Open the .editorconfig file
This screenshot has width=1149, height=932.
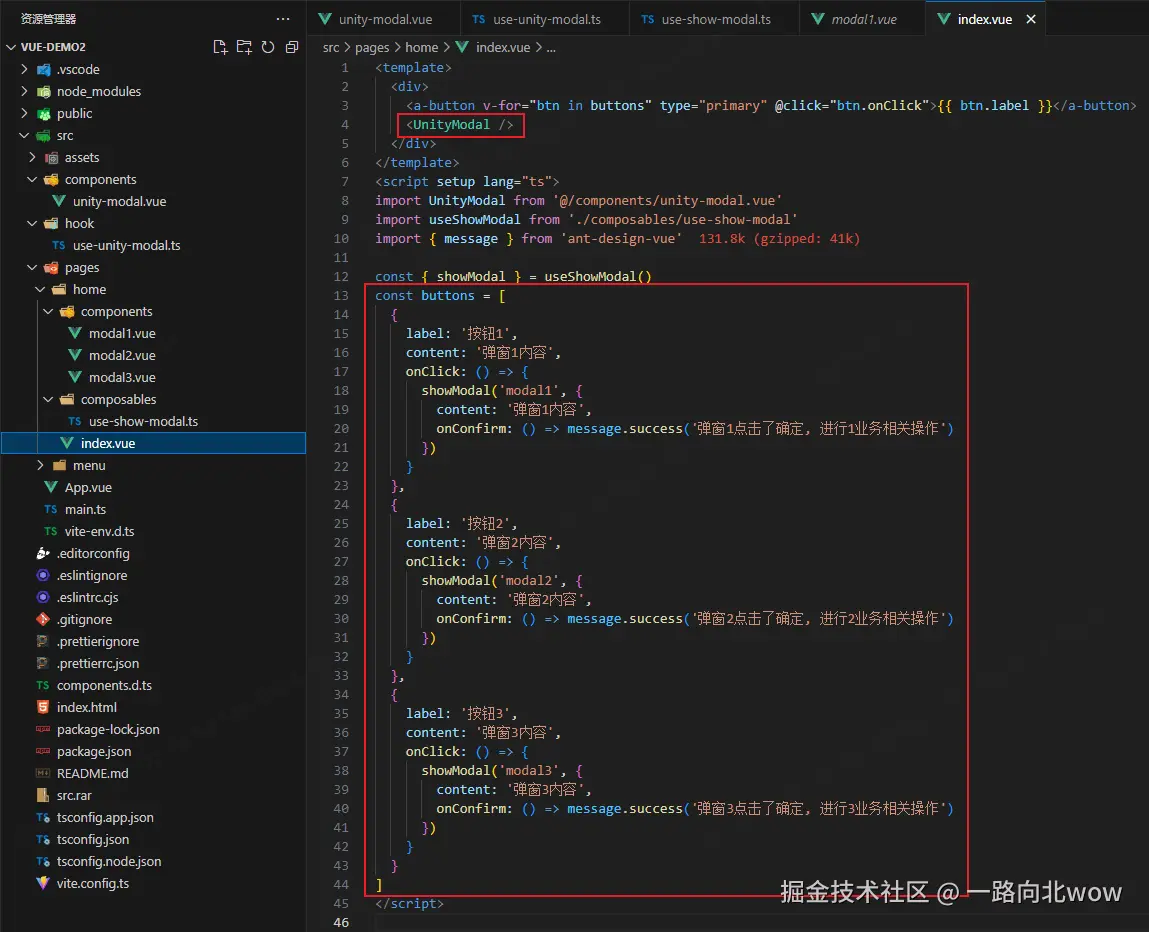point(153,553)
